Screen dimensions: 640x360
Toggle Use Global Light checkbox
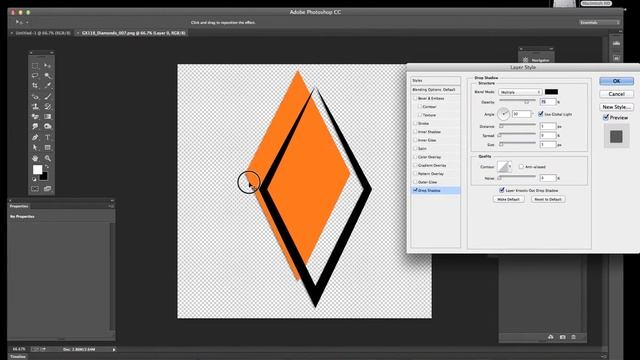pyautogui.click(x=541, y=114)
